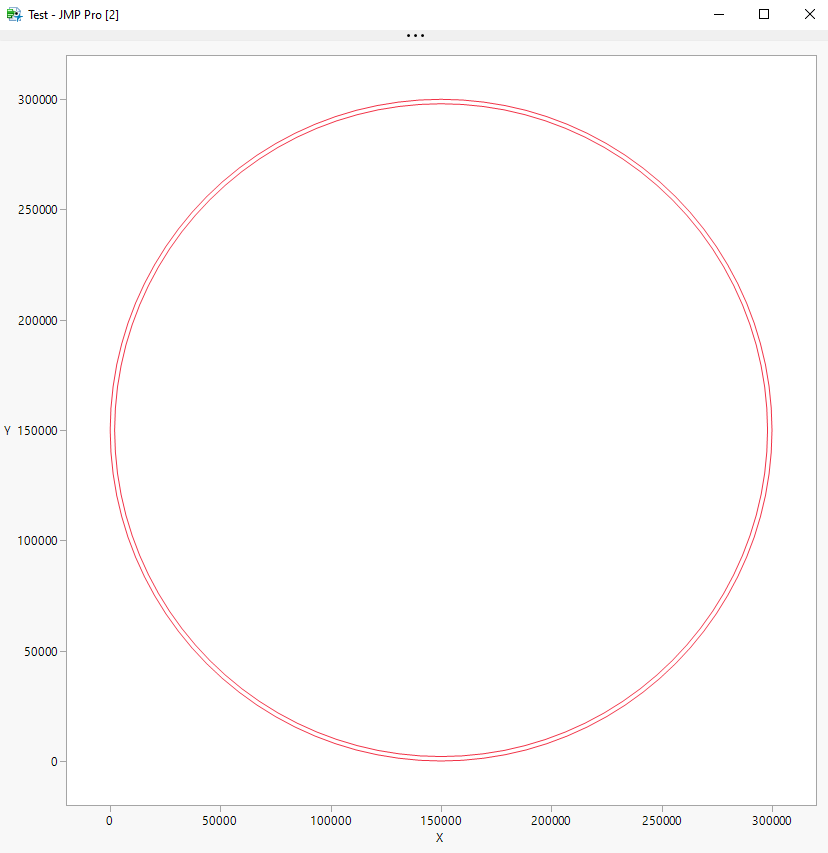The height and width of the screenshot is (853, 828).
Task: Close the JMP Pro window
Action: [809, 14]
